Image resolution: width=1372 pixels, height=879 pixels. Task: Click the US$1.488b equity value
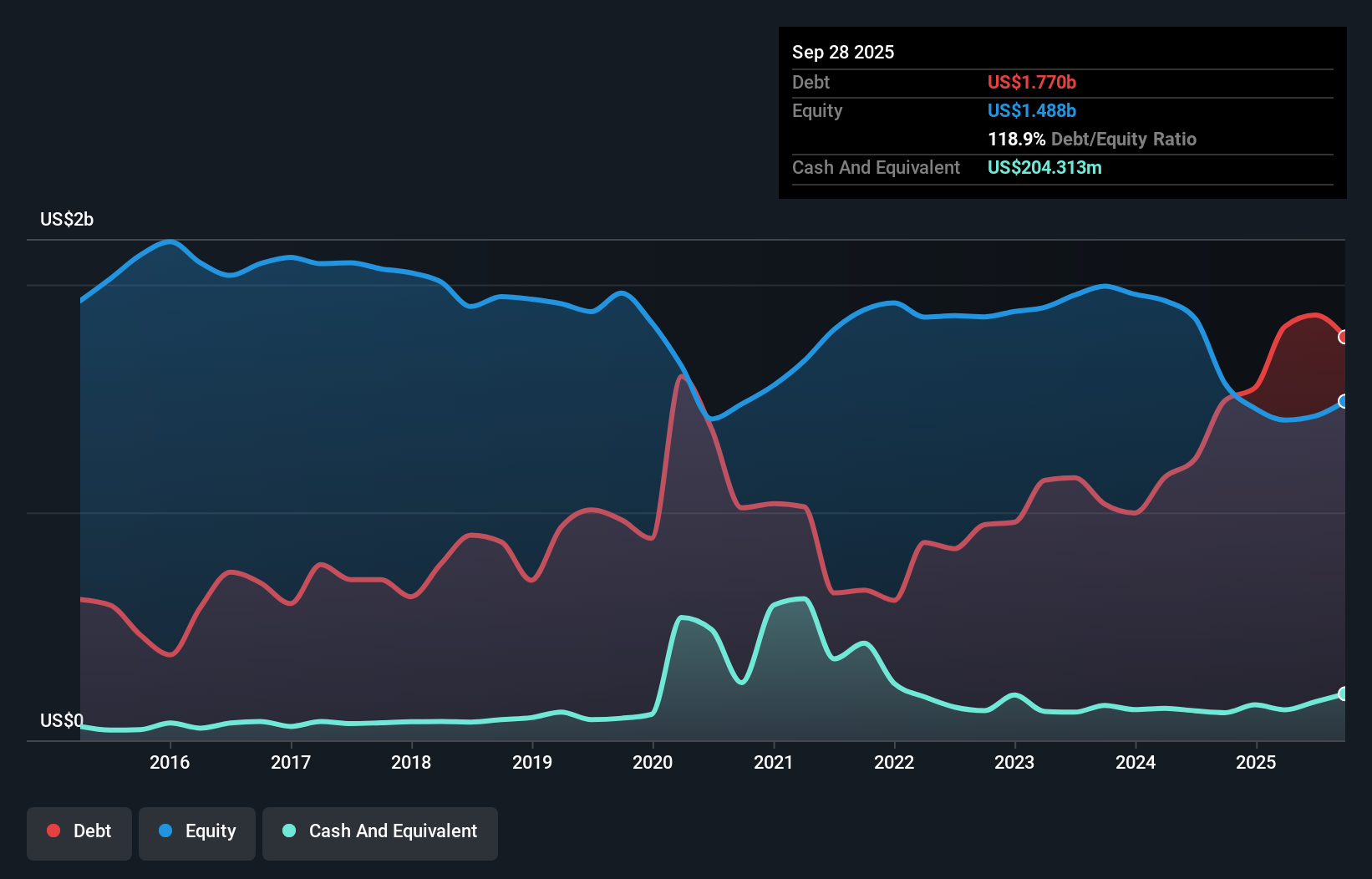click(1032, 110)
